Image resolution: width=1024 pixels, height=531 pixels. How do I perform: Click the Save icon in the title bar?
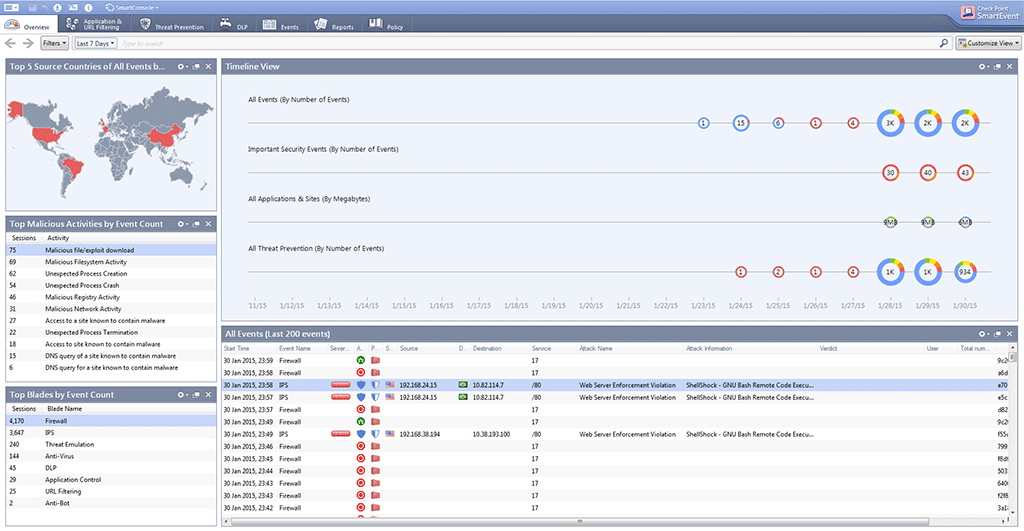click(32, 7)
